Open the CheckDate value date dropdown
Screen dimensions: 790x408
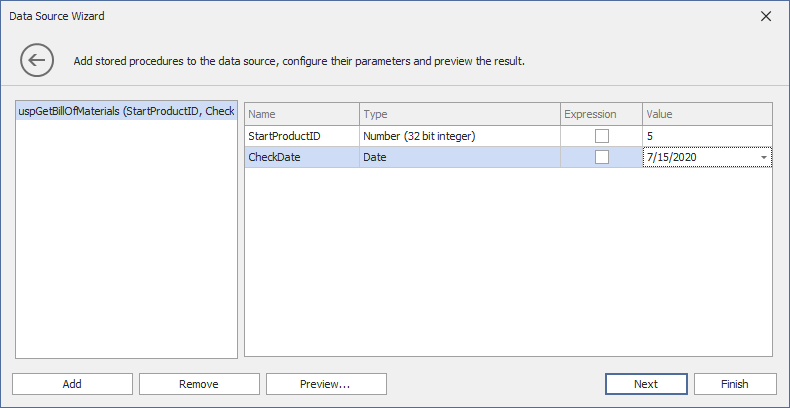tap(764, 158)
